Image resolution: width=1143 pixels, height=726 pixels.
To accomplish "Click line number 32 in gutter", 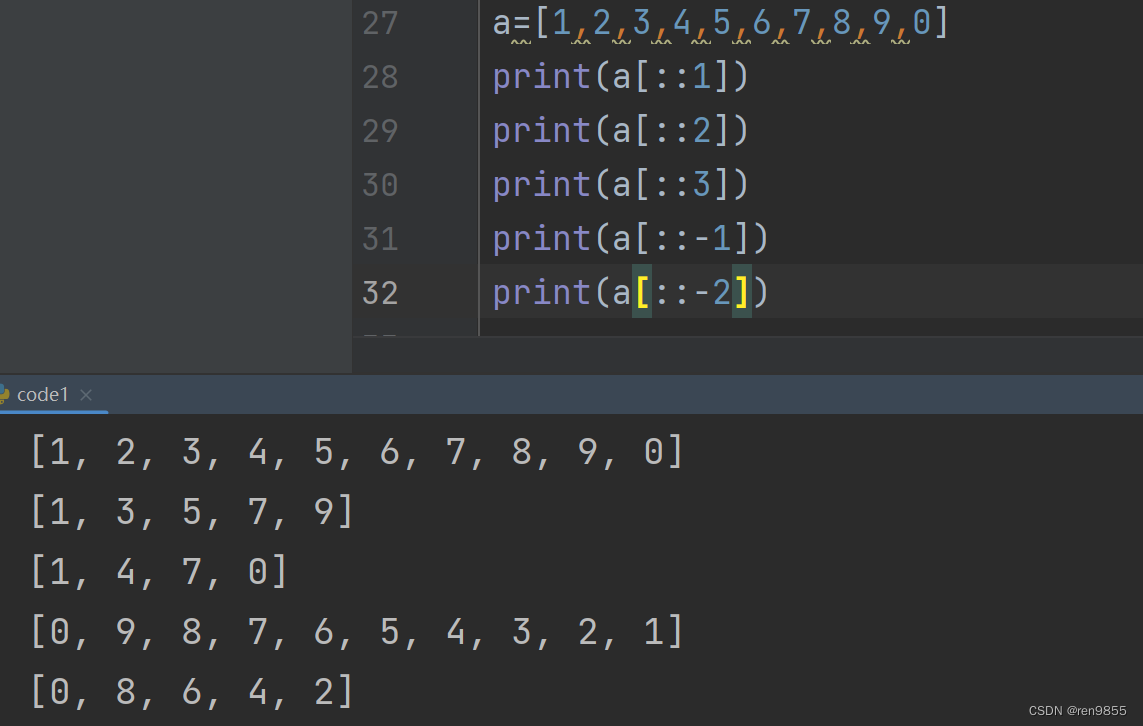I will (380, 293).
